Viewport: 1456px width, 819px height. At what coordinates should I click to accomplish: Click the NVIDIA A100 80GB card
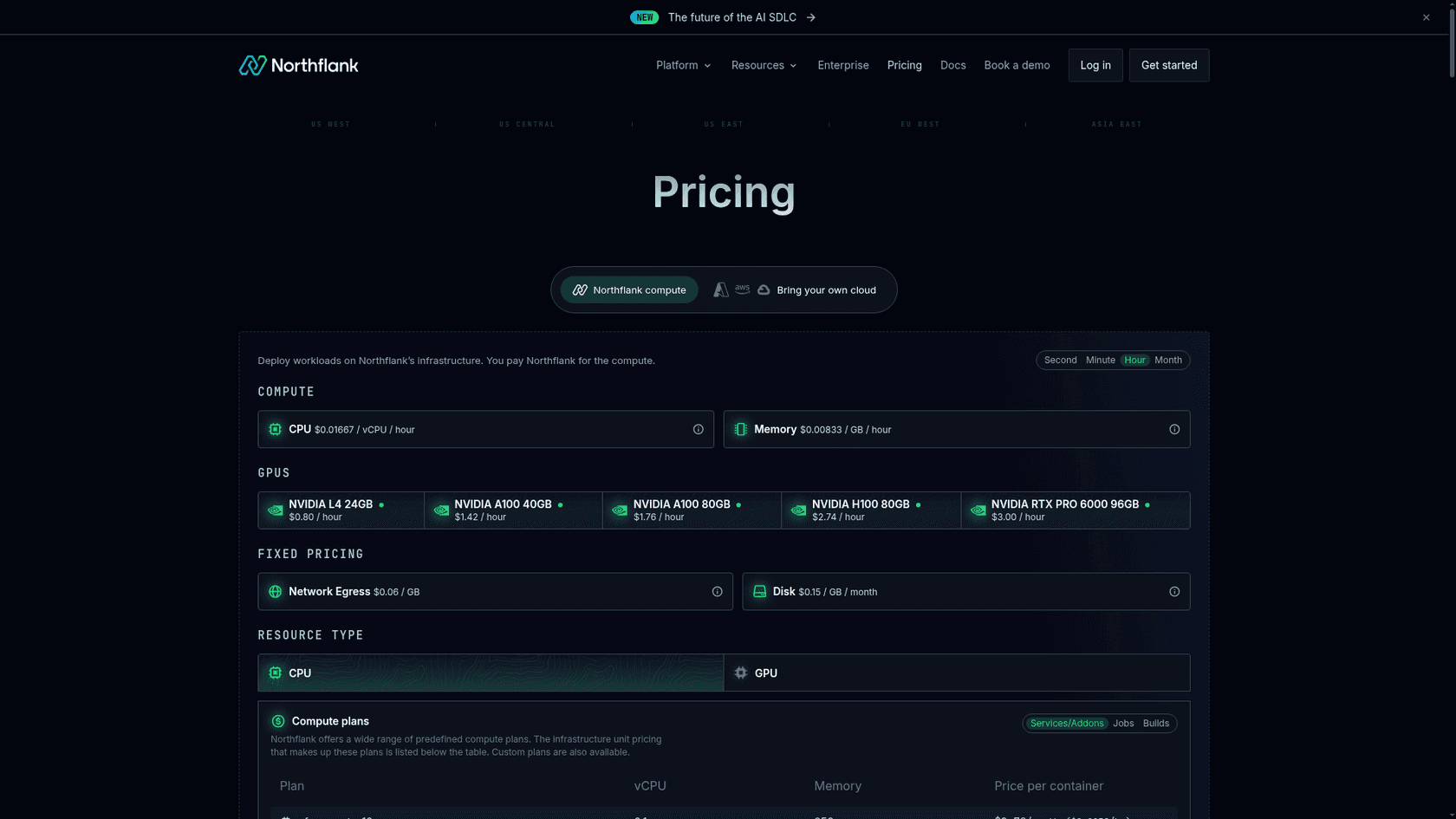pos(692,510)
